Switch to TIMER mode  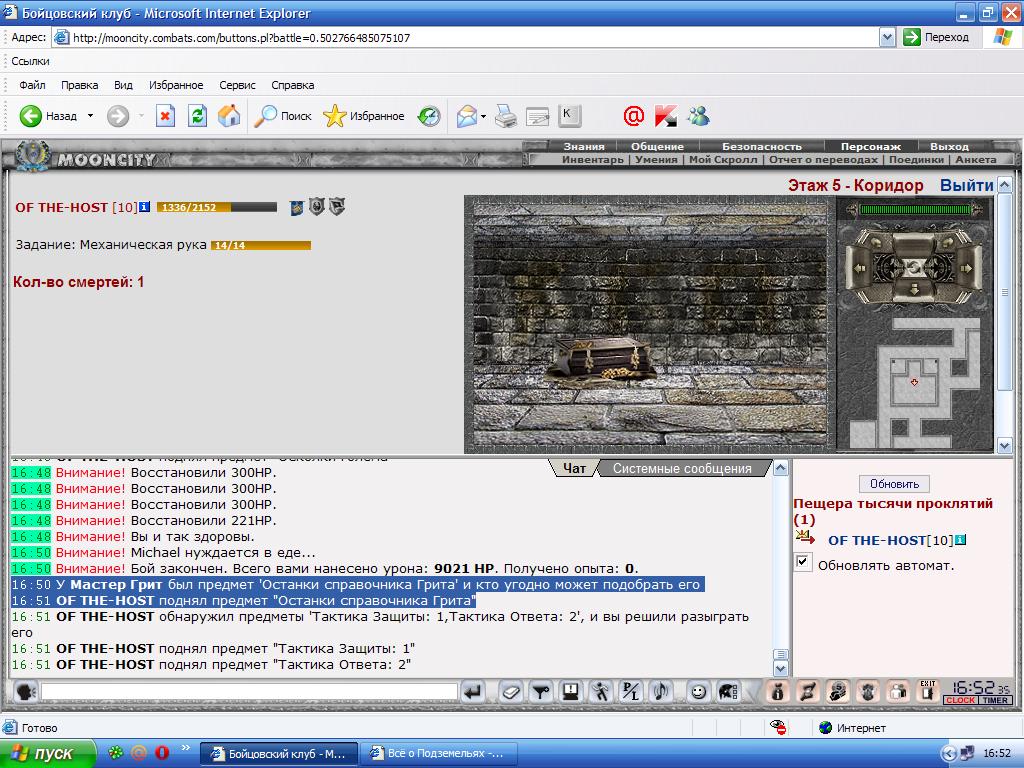click(995, 700)
